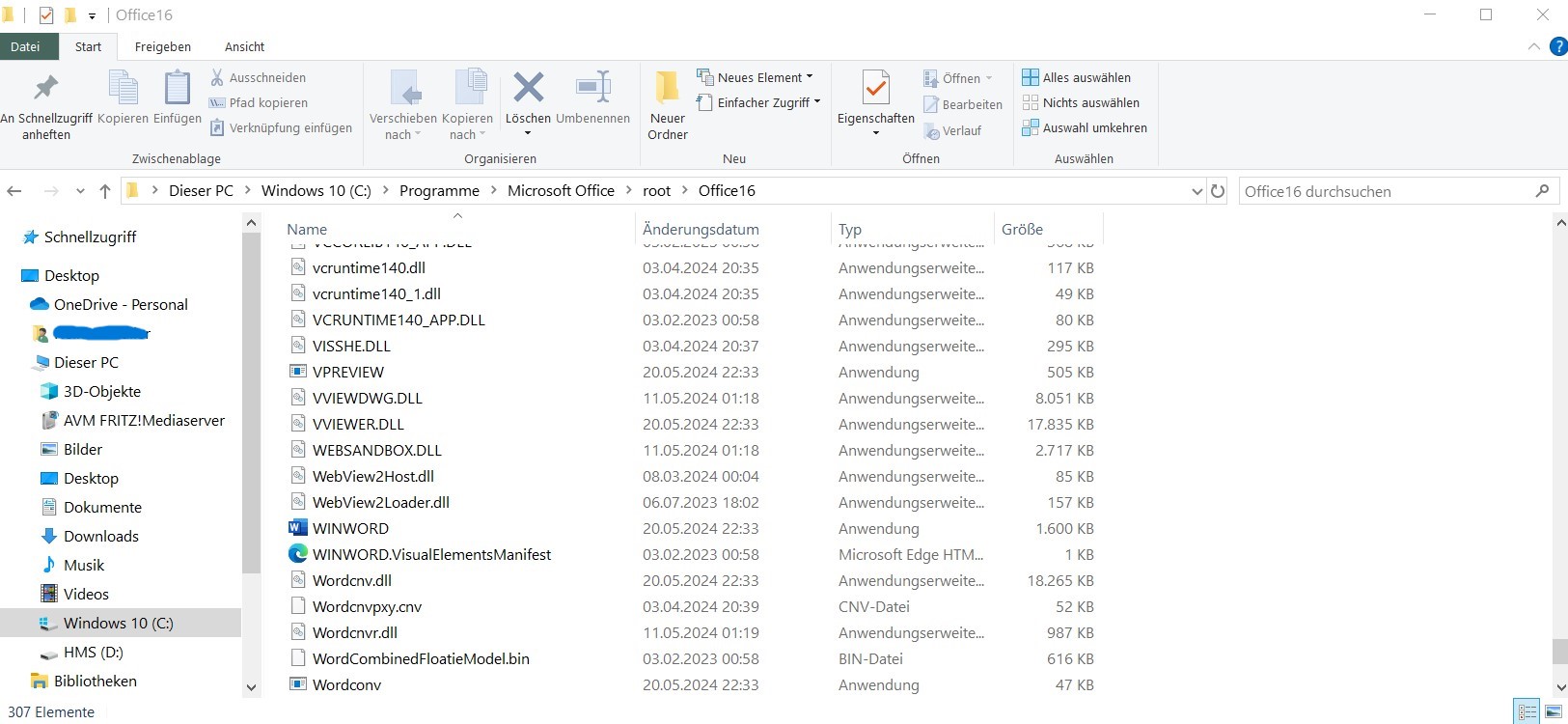Click Dieser PC in address breadcrumb

(201, 191)
